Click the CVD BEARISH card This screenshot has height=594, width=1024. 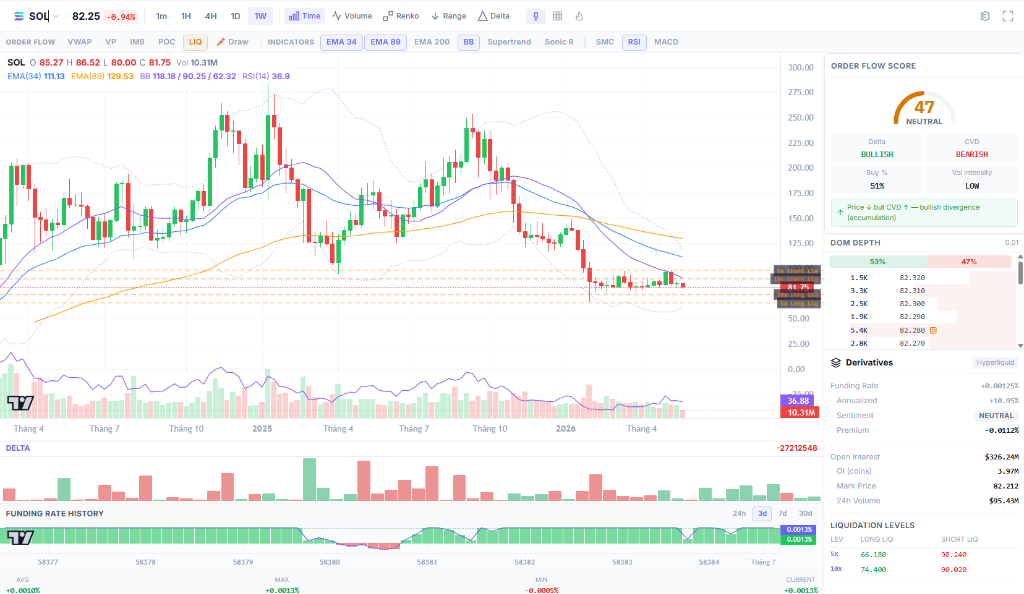click(972, 148)
